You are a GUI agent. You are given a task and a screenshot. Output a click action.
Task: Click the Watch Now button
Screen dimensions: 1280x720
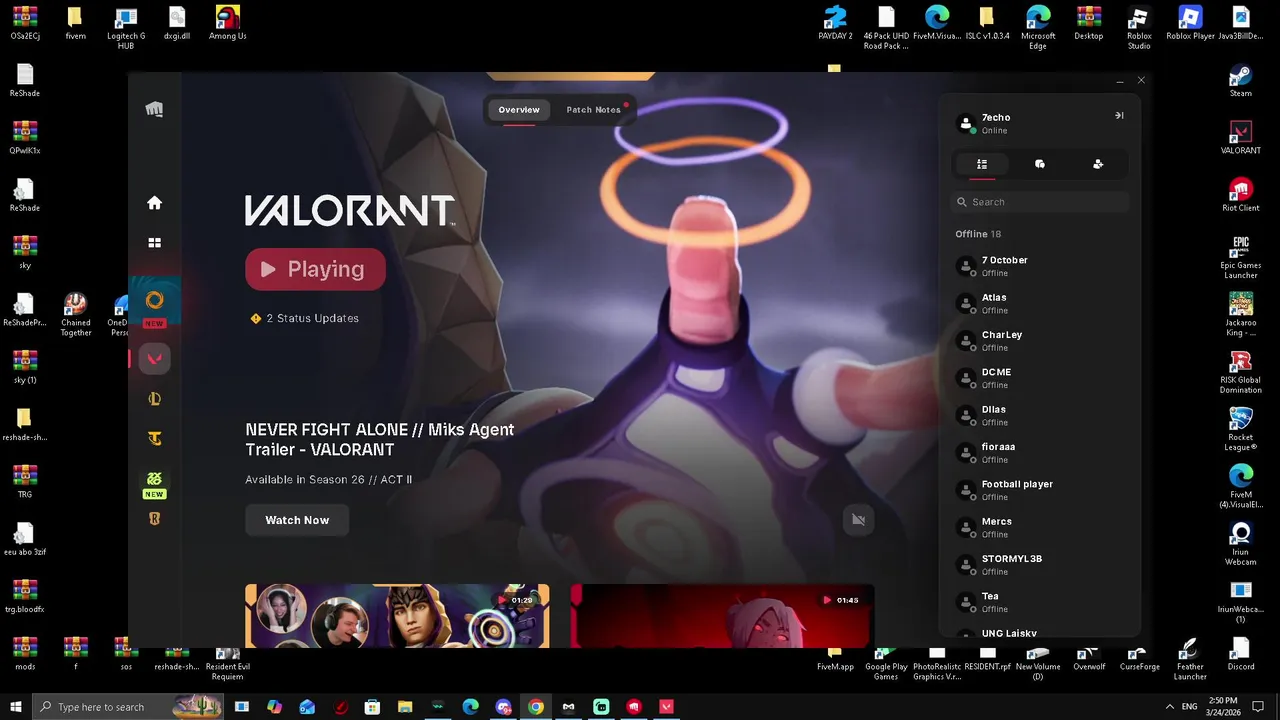coord(297,520)
